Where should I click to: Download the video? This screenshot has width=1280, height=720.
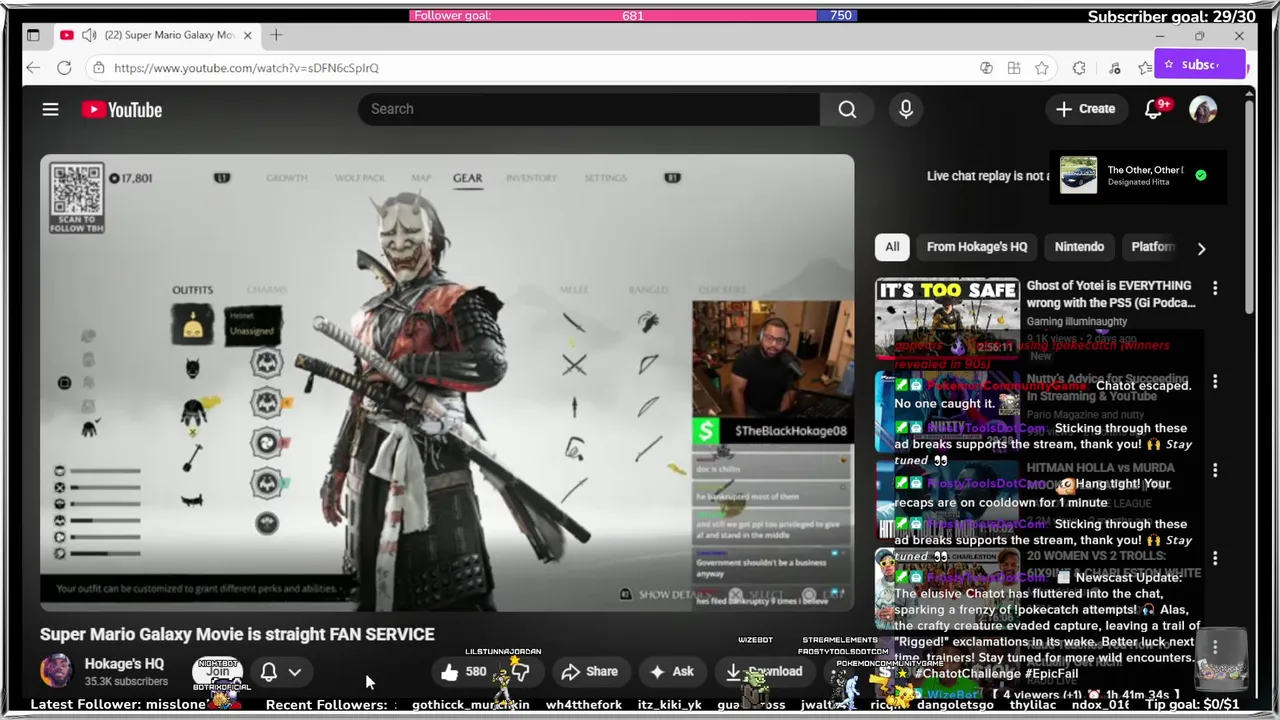764,672
